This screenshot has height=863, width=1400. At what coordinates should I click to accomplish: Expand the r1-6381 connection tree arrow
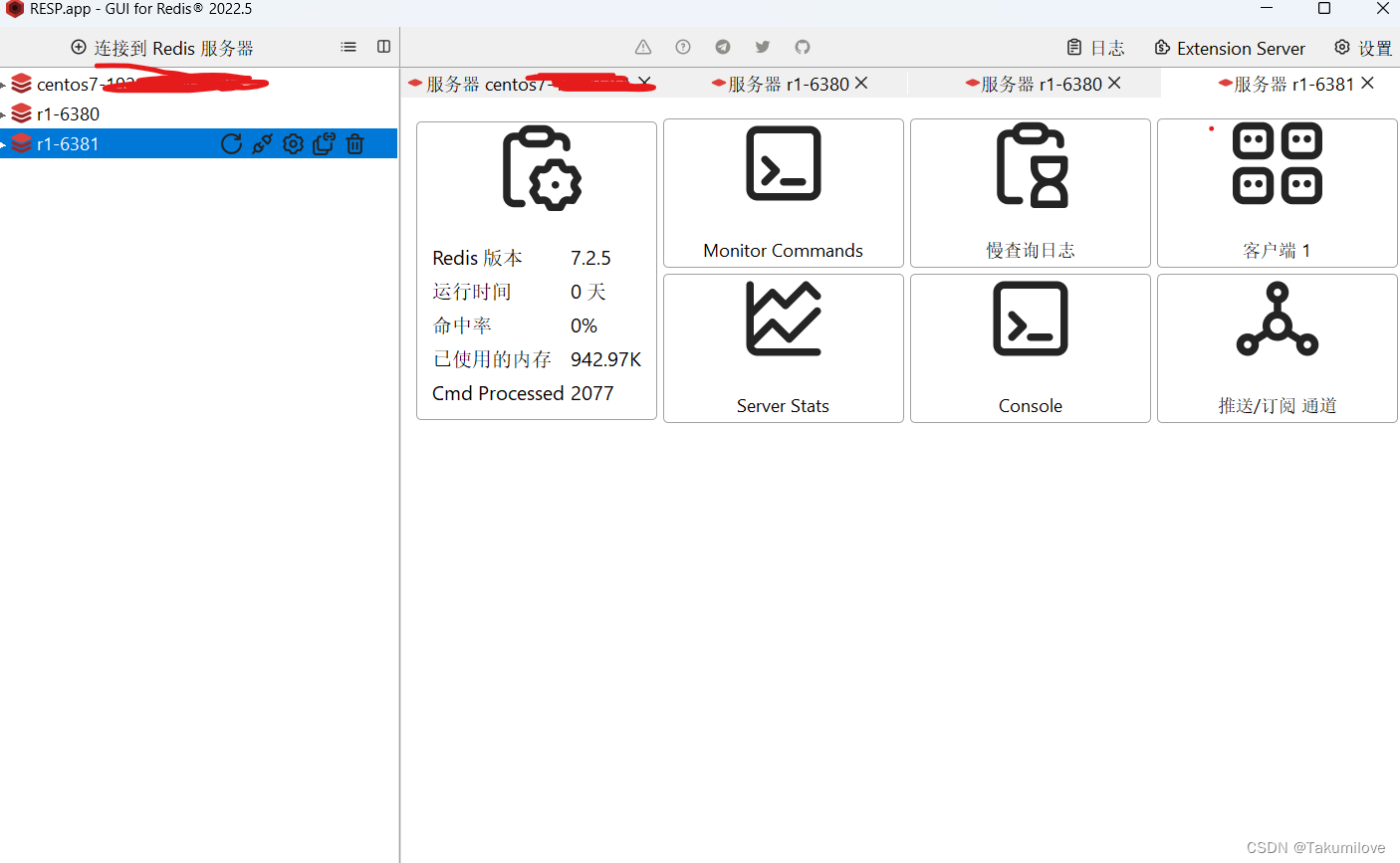pyautogui.click(x=4, y=145)
